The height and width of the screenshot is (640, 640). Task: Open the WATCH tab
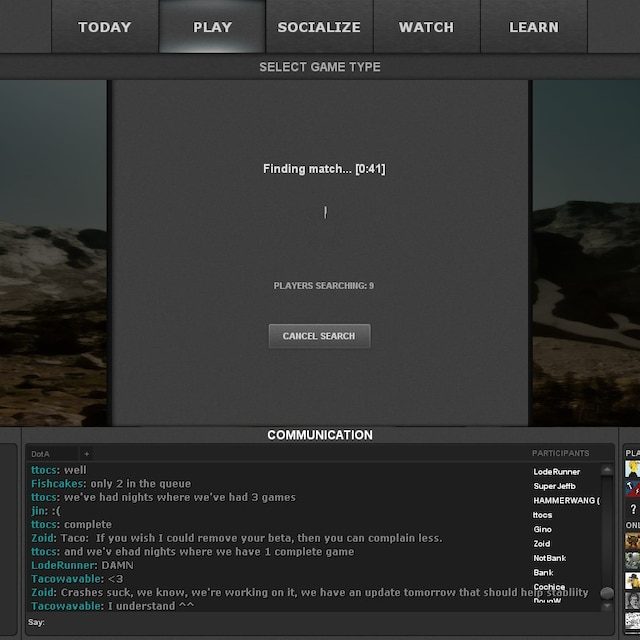(x=426, y=27)
